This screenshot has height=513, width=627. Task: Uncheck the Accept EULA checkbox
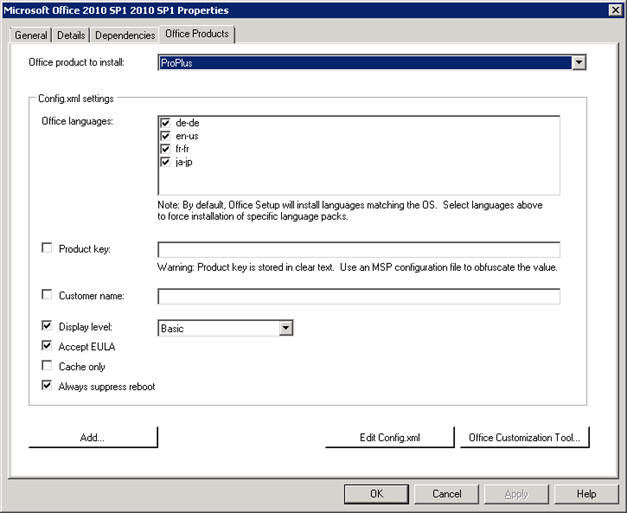47,345
